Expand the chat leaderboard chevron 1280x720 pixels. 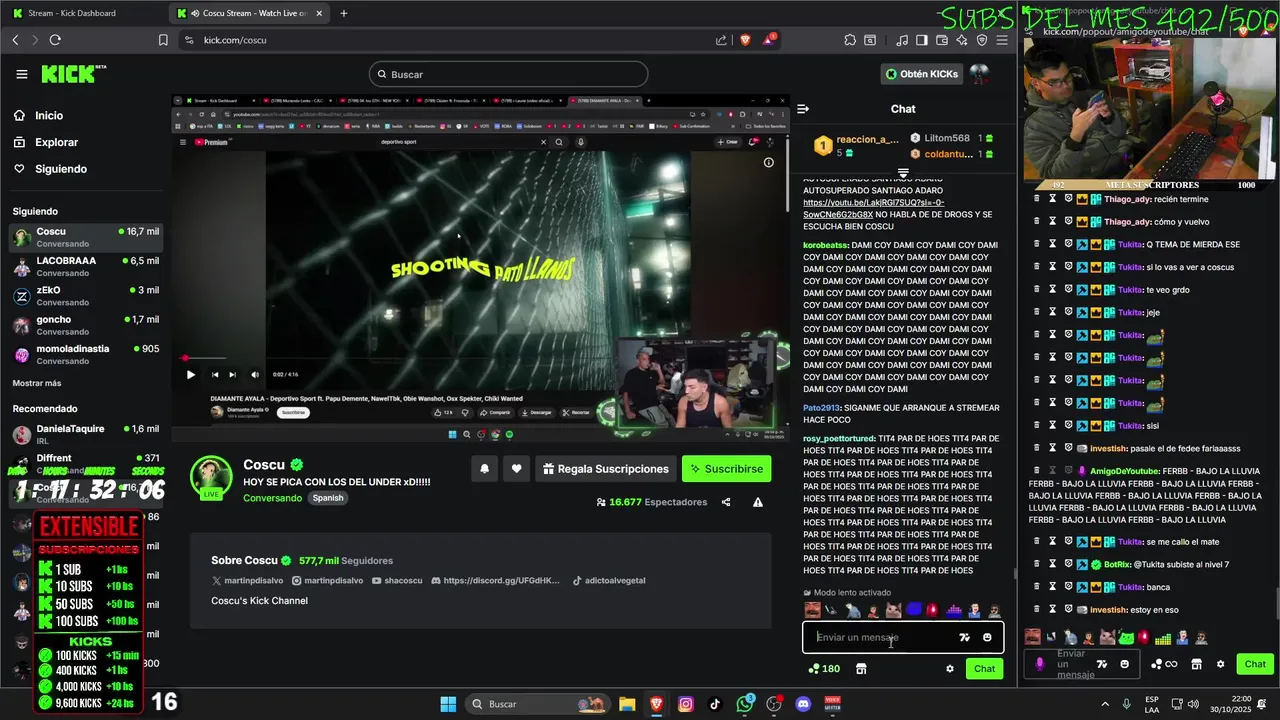pos(903,173)
